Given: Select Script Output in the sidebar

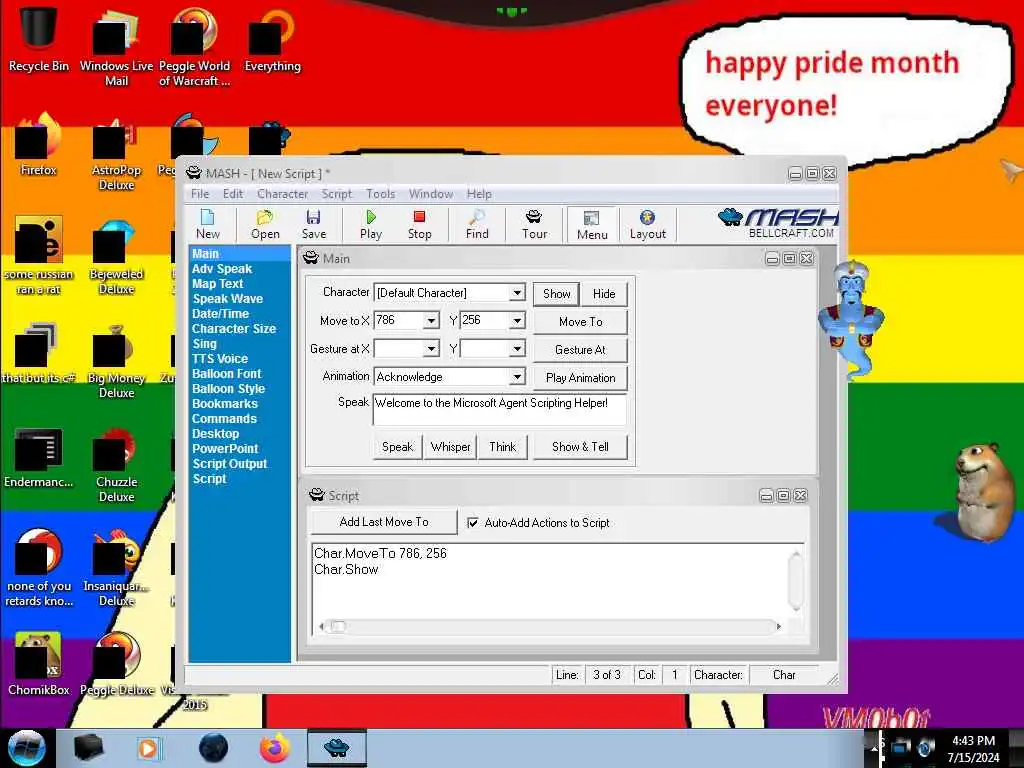Looking at the screenshot, I should point(229,464).
